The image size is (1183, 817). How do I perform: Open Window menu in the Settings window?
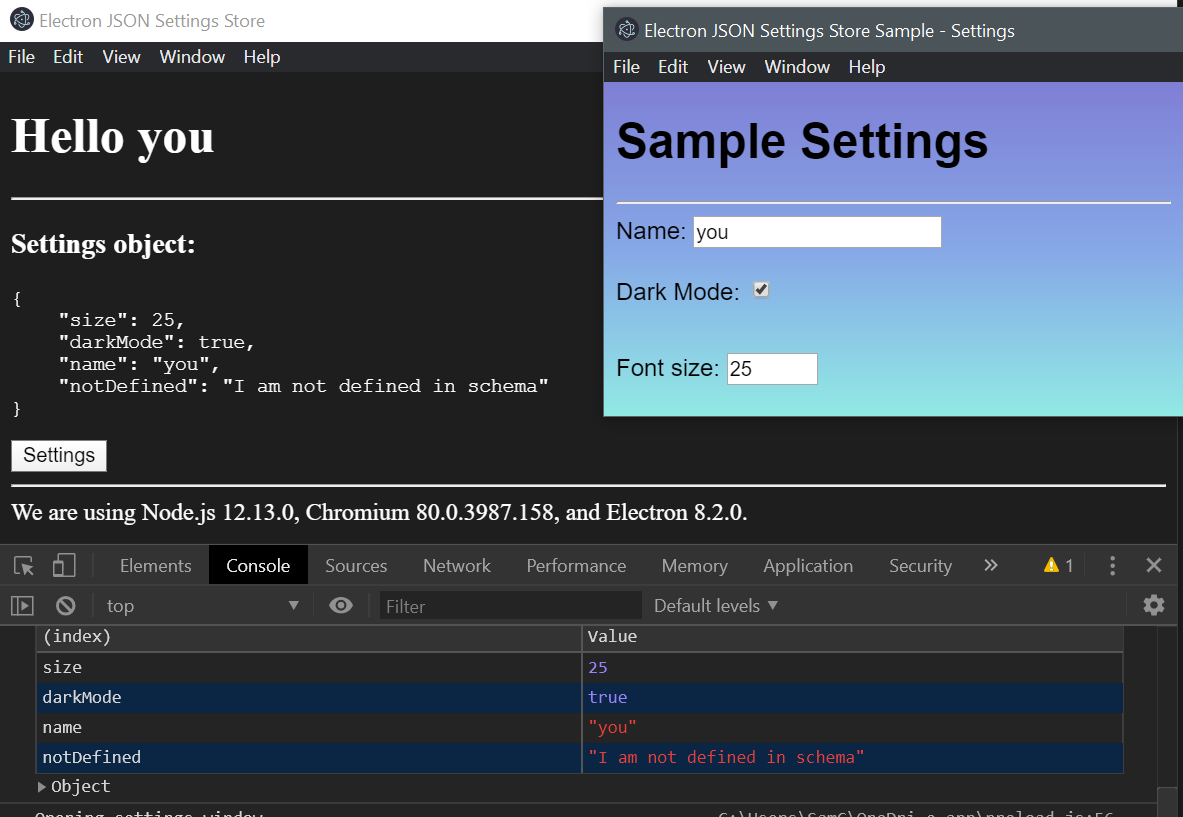797,67
